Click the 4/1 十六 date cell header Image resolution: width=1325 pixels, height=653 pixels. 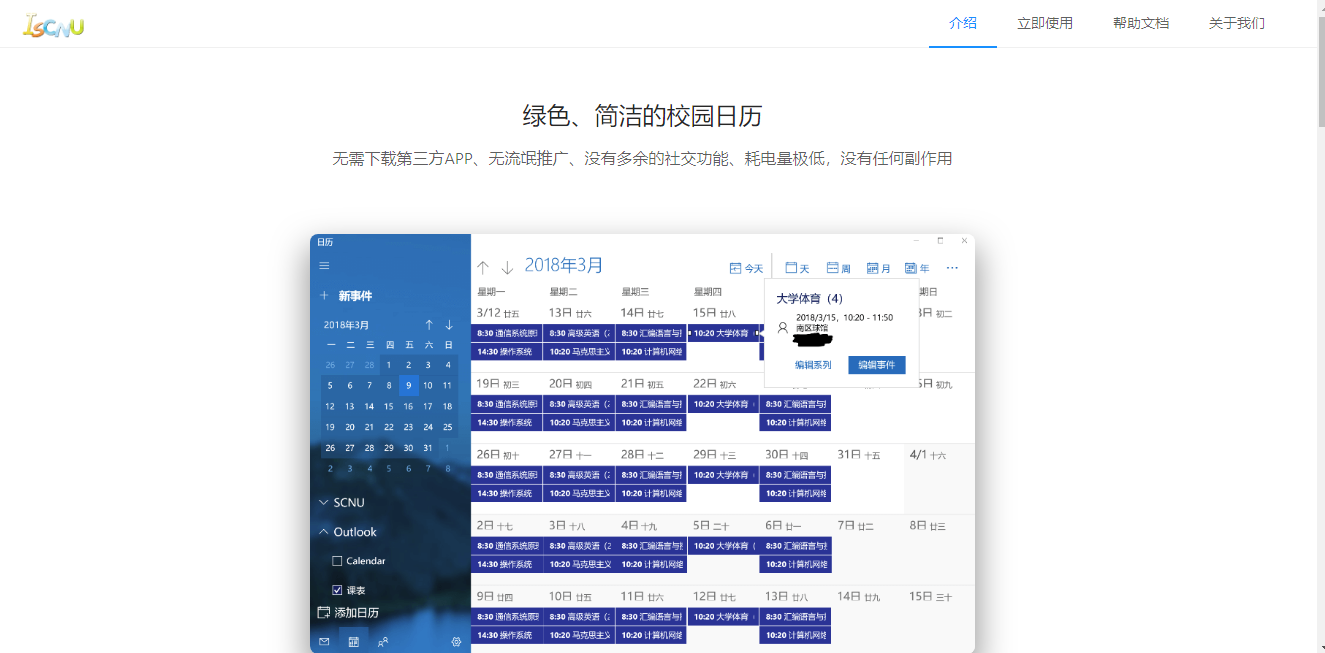tap(927, 455)
